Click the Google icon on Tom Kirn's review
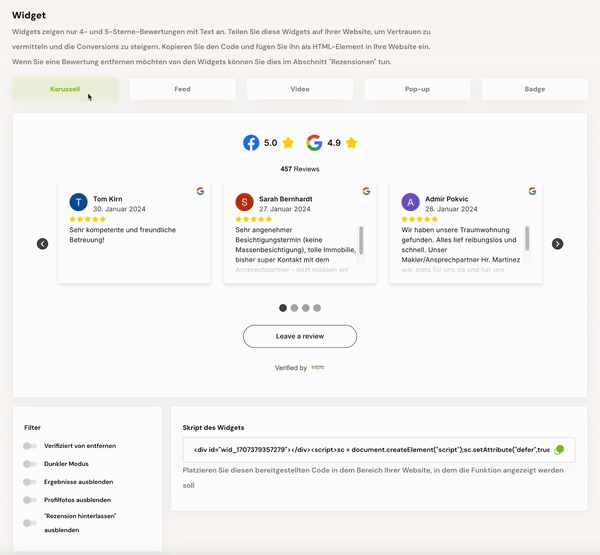The width and height of the screenshot is (600, 555). tap(200, 191)
